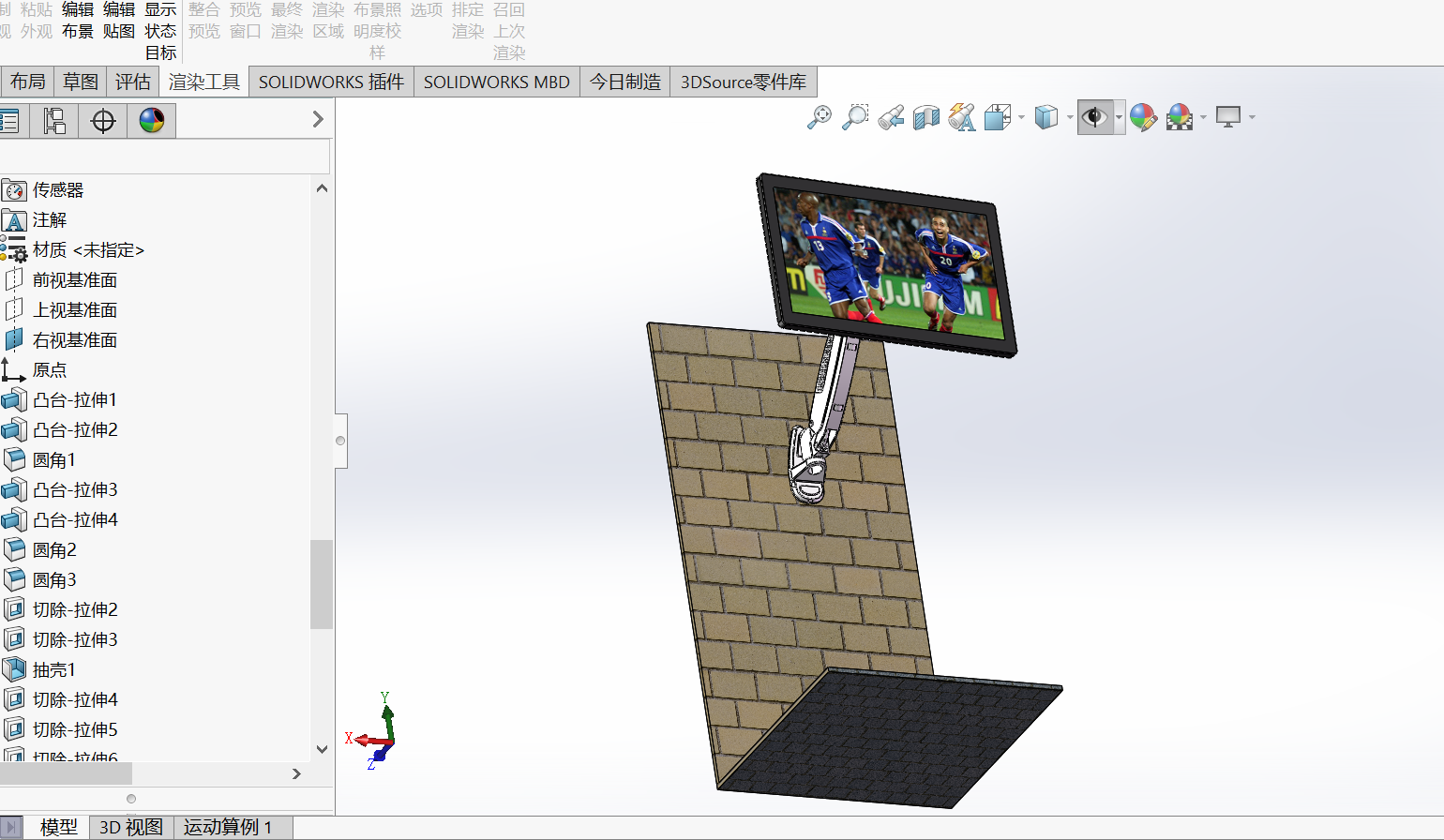Viewport: 1444px width, 840px height.
Task: Expand the manager panel tabs arrow
Action: click(x=318, y=119)
